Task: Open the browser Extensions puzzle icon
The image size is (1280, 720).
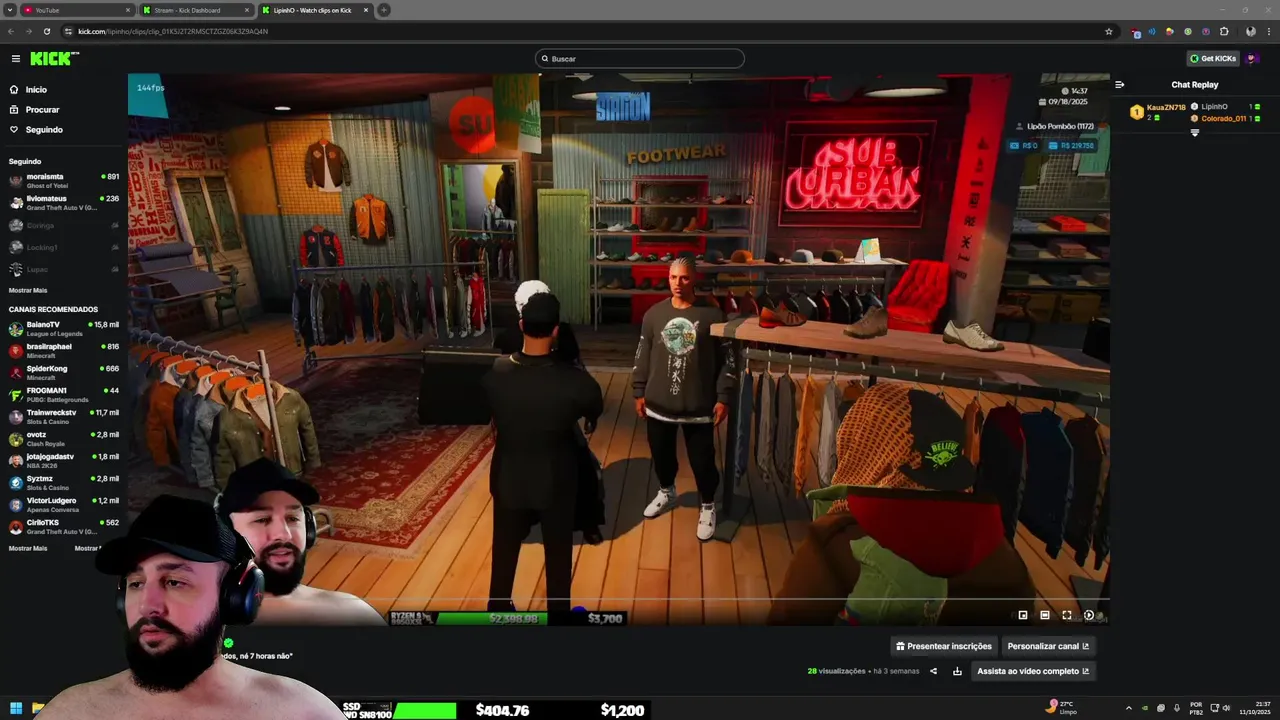Action: 1224,31
